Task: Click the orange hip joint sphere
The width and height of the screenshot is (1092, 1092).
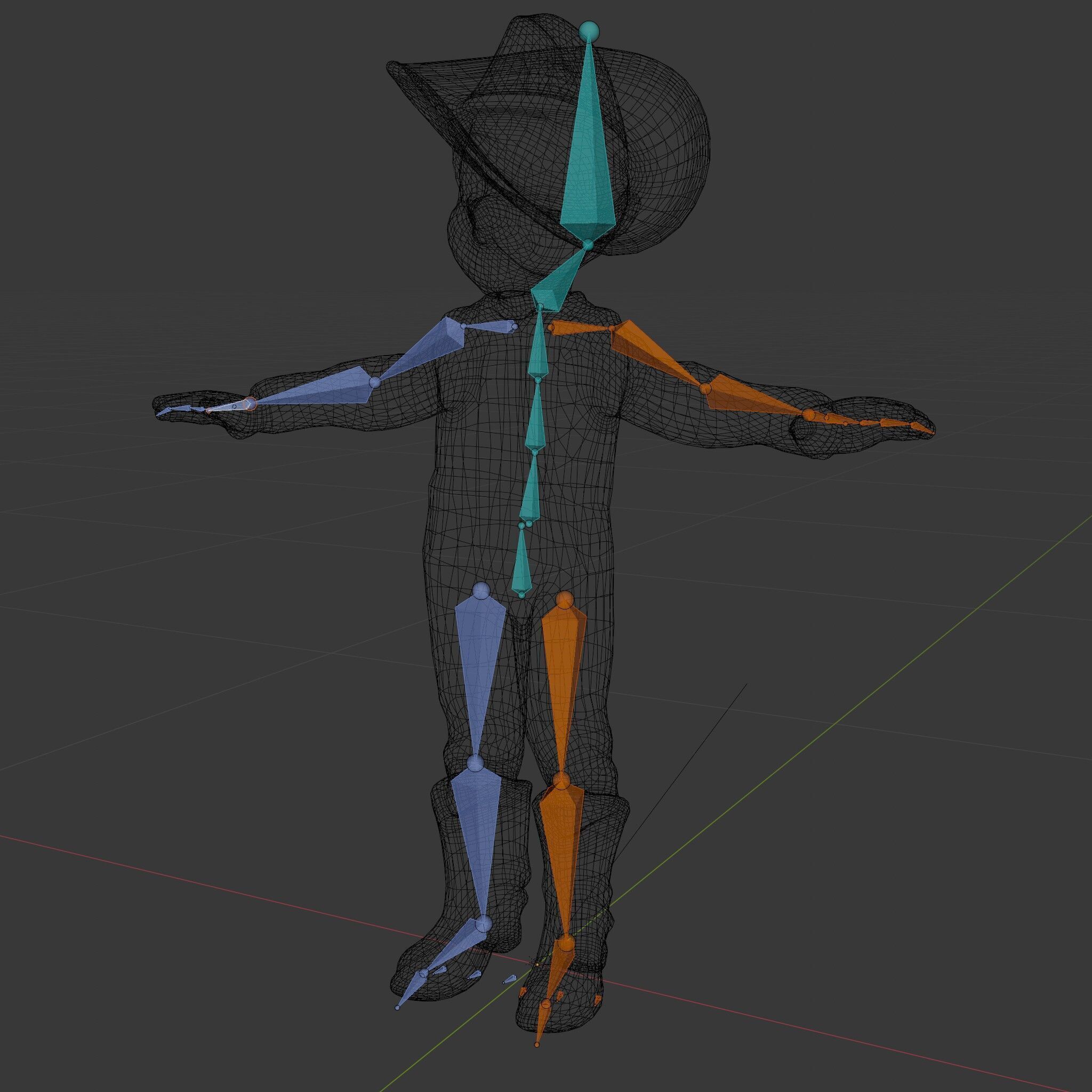Action: coord(564,599)
